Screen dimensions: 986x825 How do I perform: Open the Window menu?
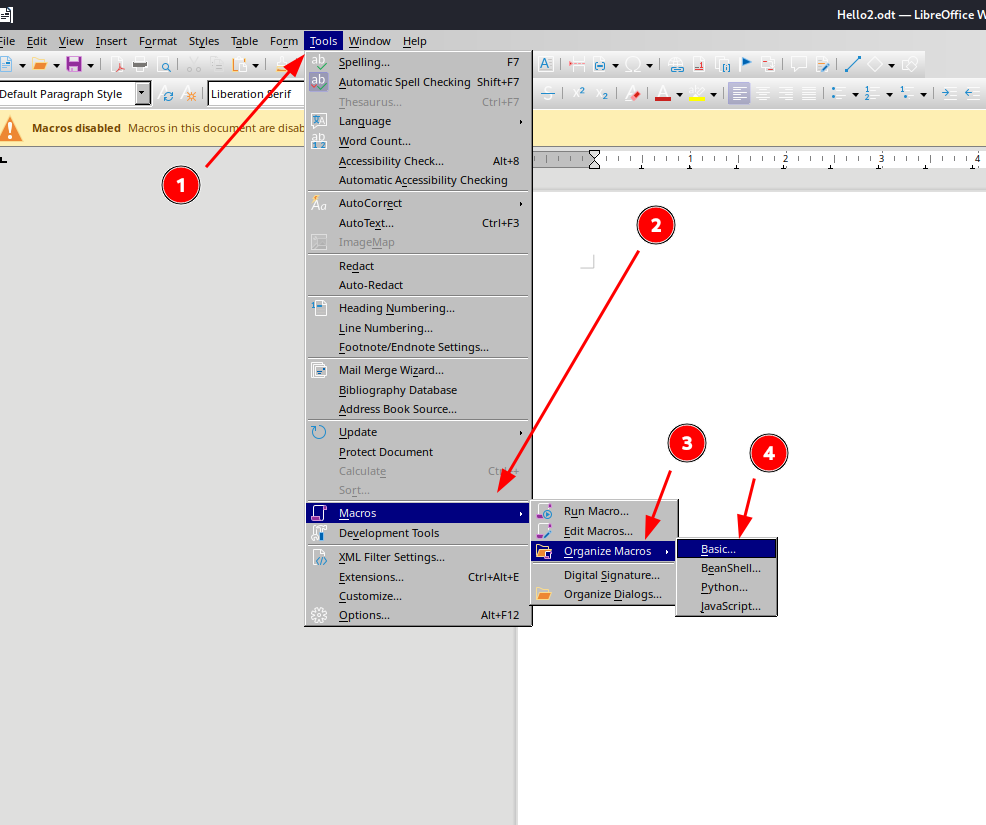[x=369, y=42]
